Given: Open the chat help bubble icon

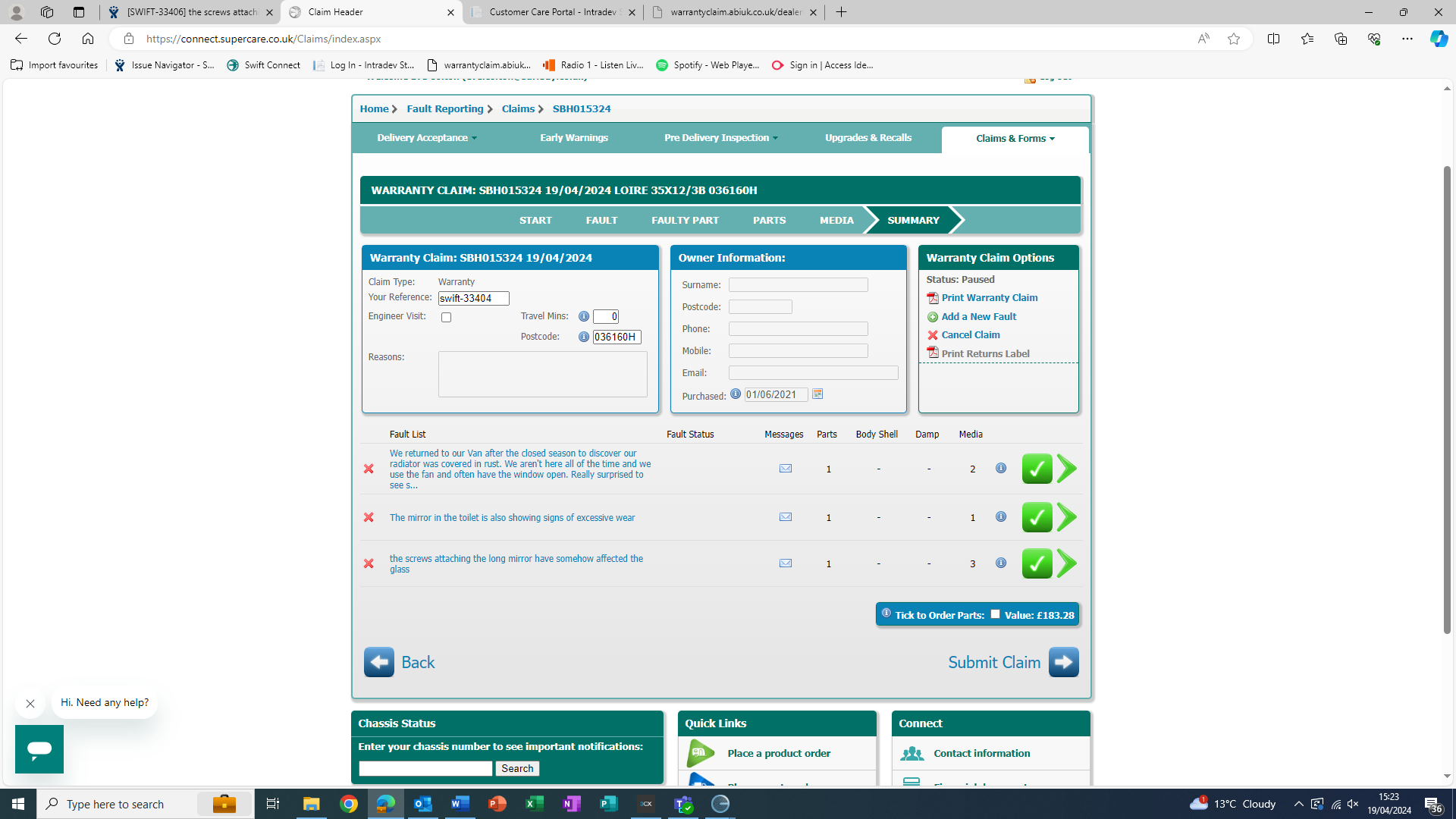Looking at the screenshot, I should click(x=39, y=749).
